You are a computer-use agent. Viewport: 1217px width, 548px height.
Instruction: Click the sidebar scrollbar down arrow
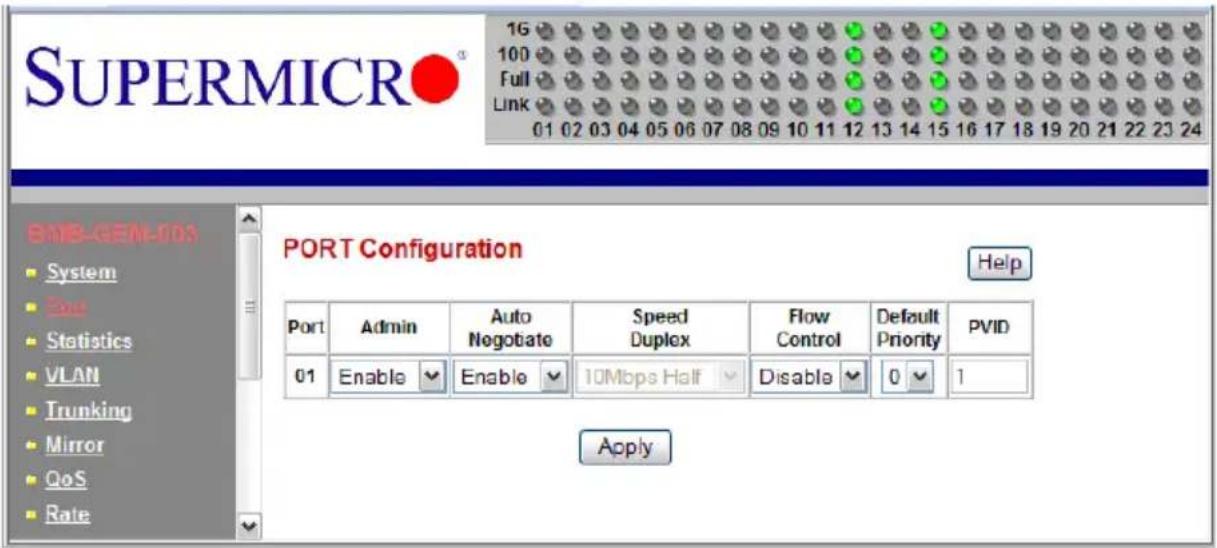point(249,526)
